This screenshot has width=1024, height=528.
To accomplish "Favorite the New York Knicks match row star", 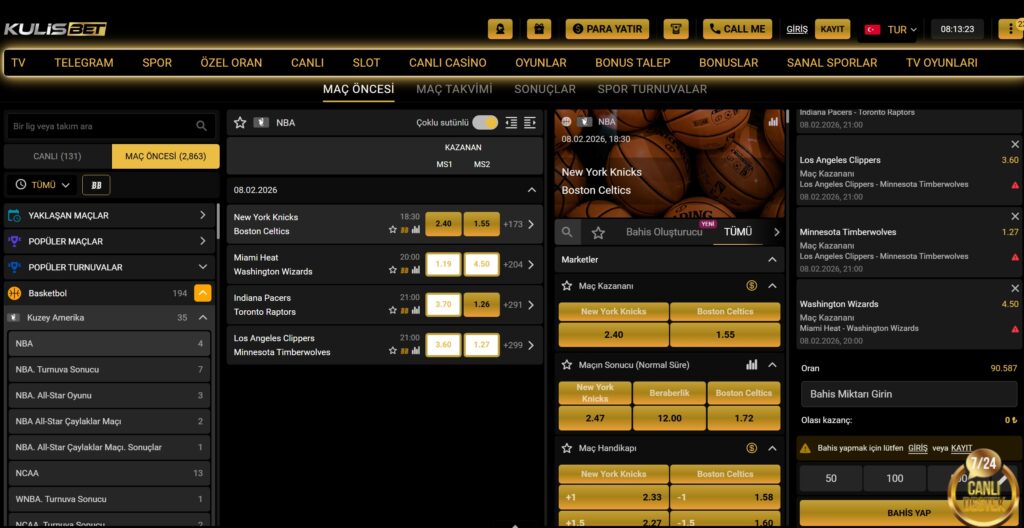I will [x=393, y=230].
